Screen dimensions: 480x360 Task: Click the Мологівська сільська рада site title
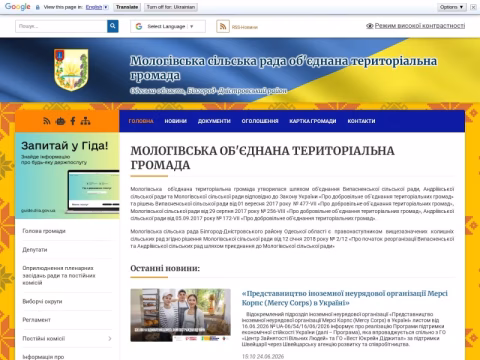pos(283,68)
